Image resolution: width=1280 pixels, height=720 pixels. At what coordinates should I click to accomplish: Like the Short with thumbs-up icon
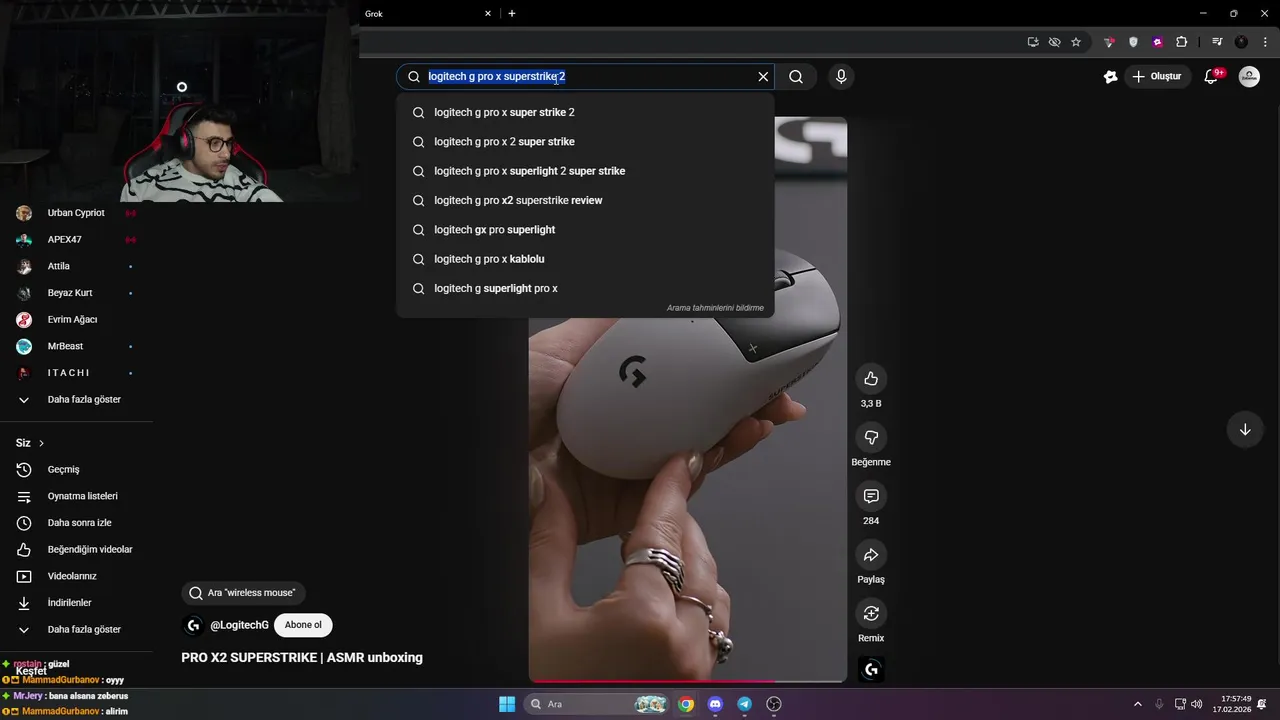click(x=871, y=378)
